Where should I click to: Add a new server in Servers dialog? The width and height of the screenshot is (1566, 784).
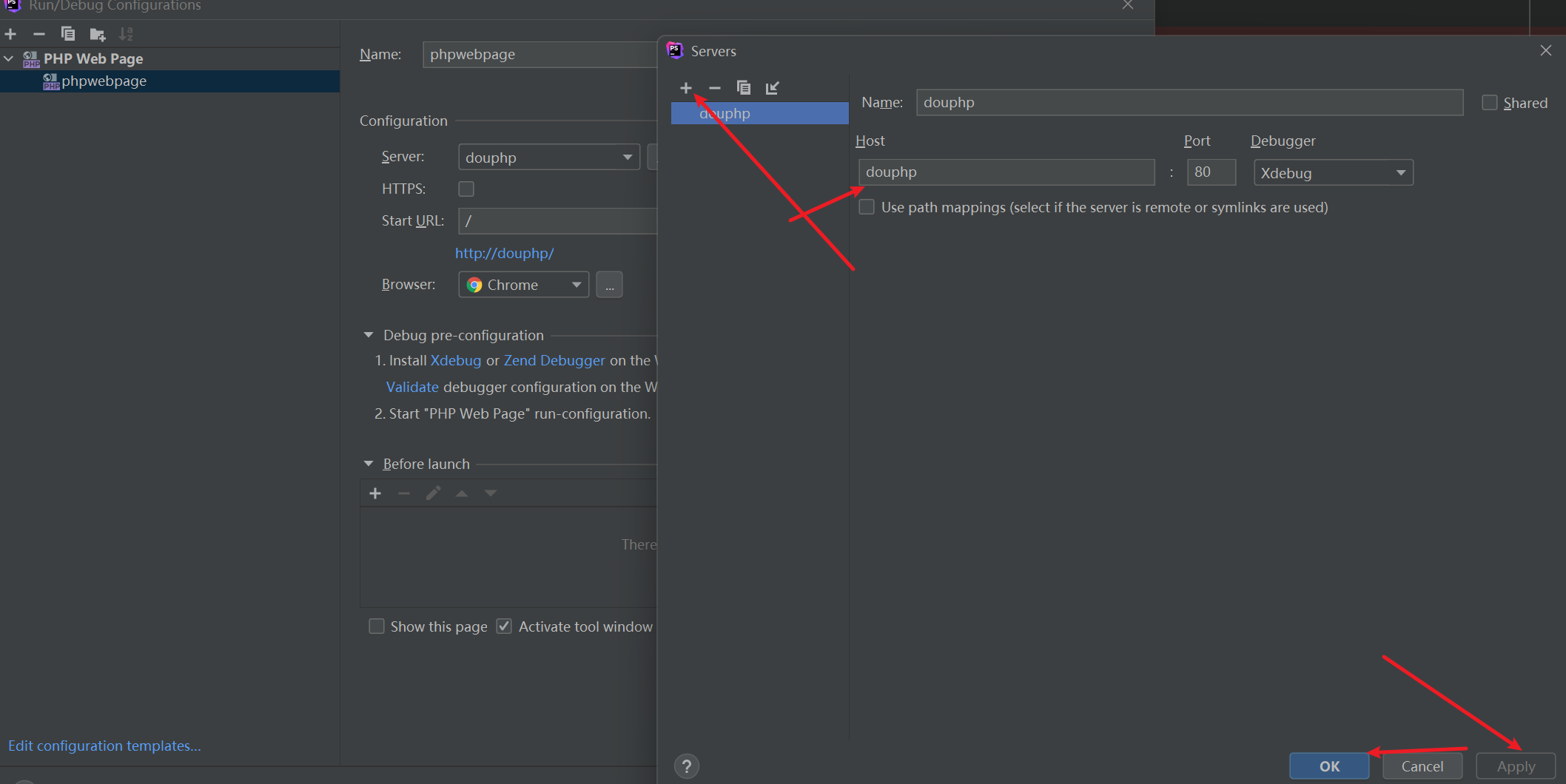686,88
